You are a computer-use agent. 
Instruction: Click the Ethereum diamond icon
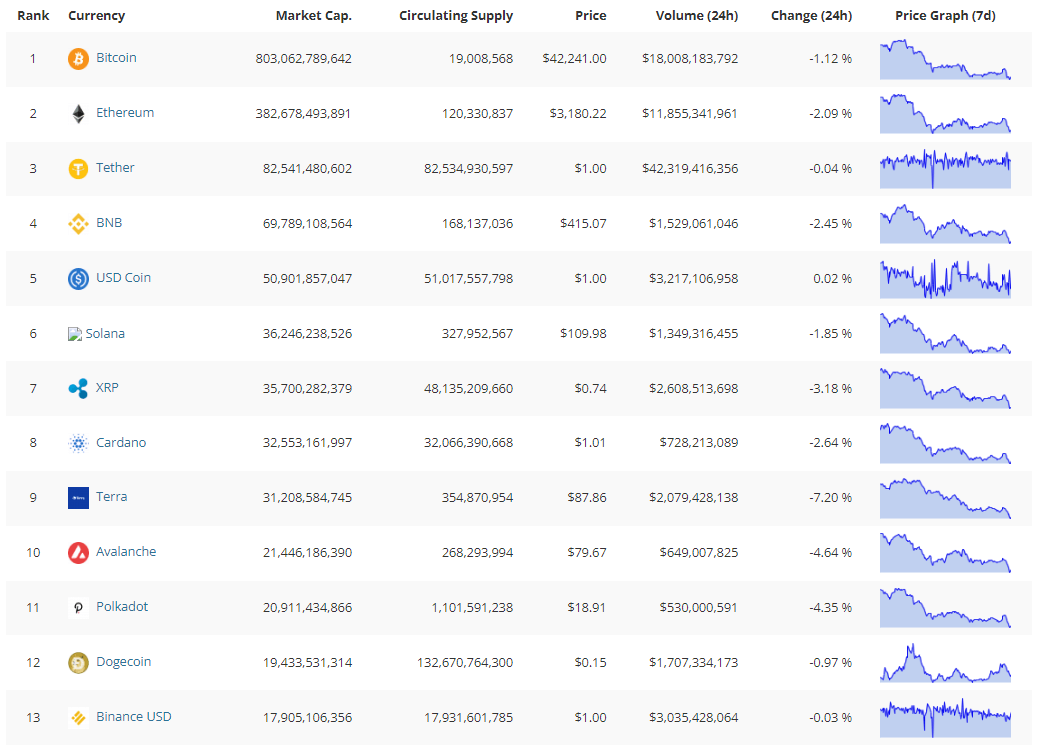[78, 114]
